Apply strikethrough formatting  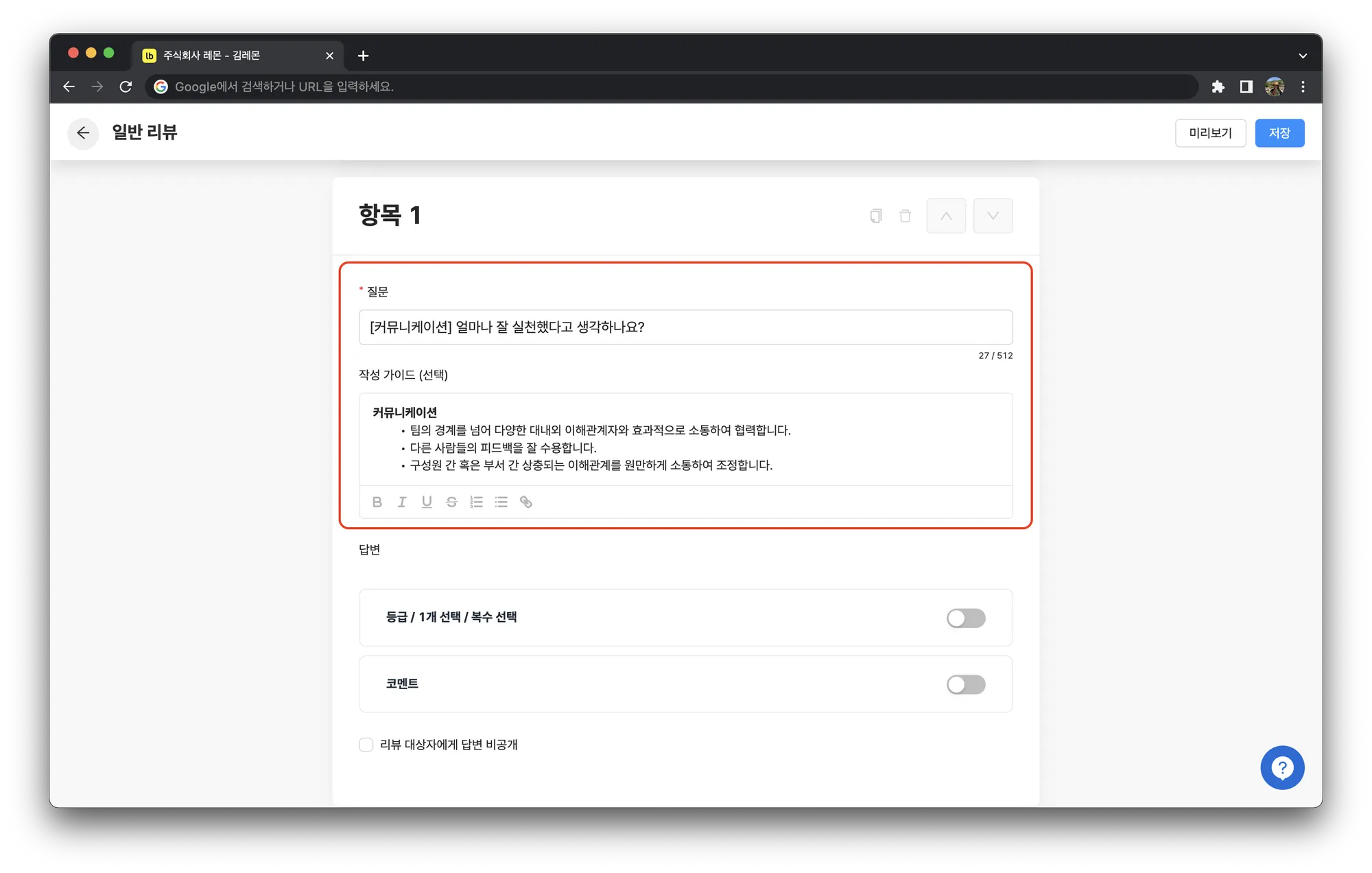point(451,502)
